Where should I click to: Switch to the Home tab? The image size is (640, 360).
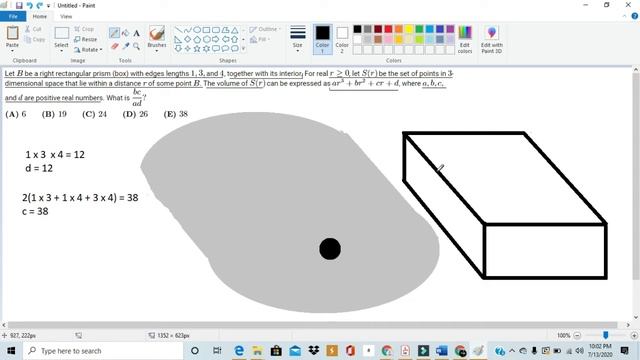(40, 16)
